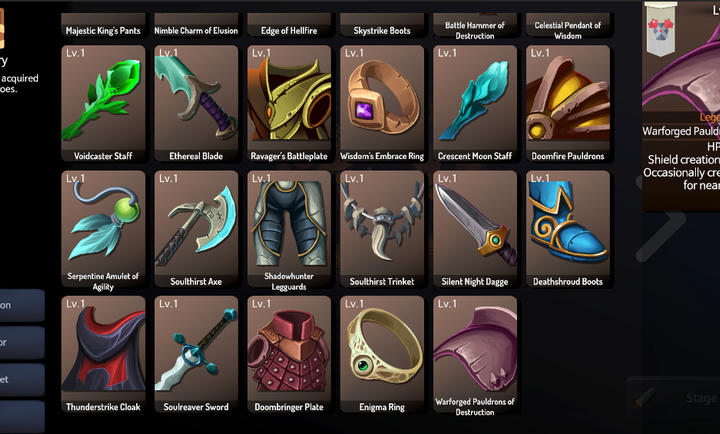This screenshot has width=720, height=434.
Task: Open the Doombringer Plate item
Action: pyautogui.click(x=289, y=354)
